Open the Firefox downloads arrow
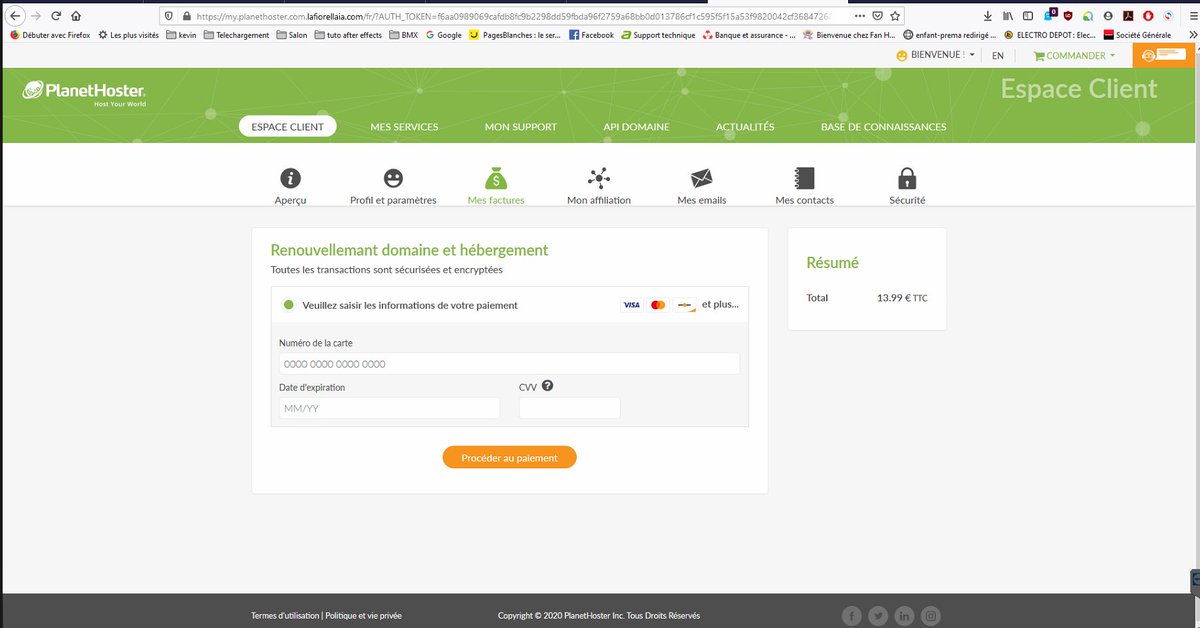Viewport: 1200px width, 628px height. click(x=989, y=16)
